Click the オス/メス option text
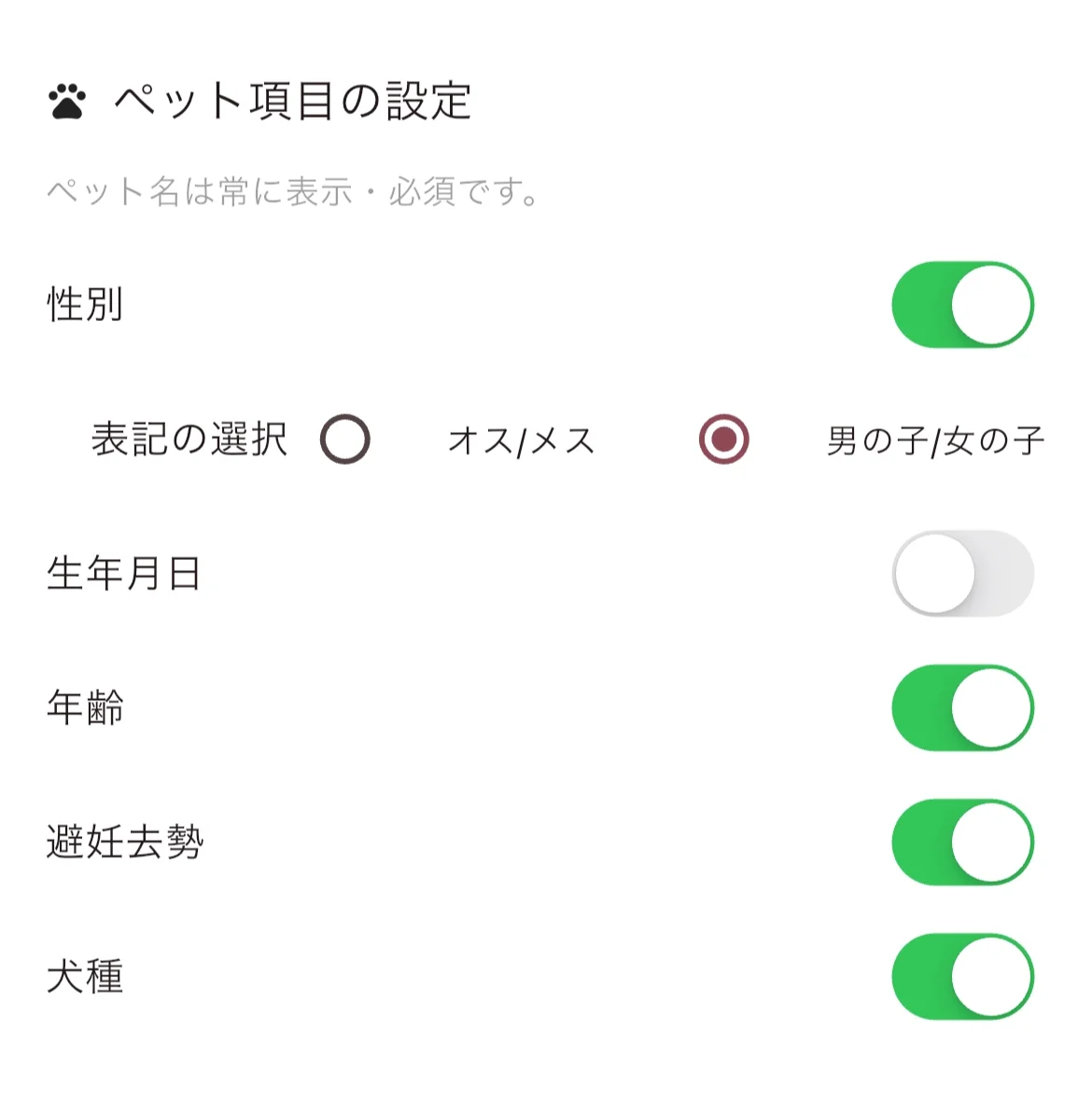Image resolution: width=1092 pixels, height=1118 pixels. point(522,440)
